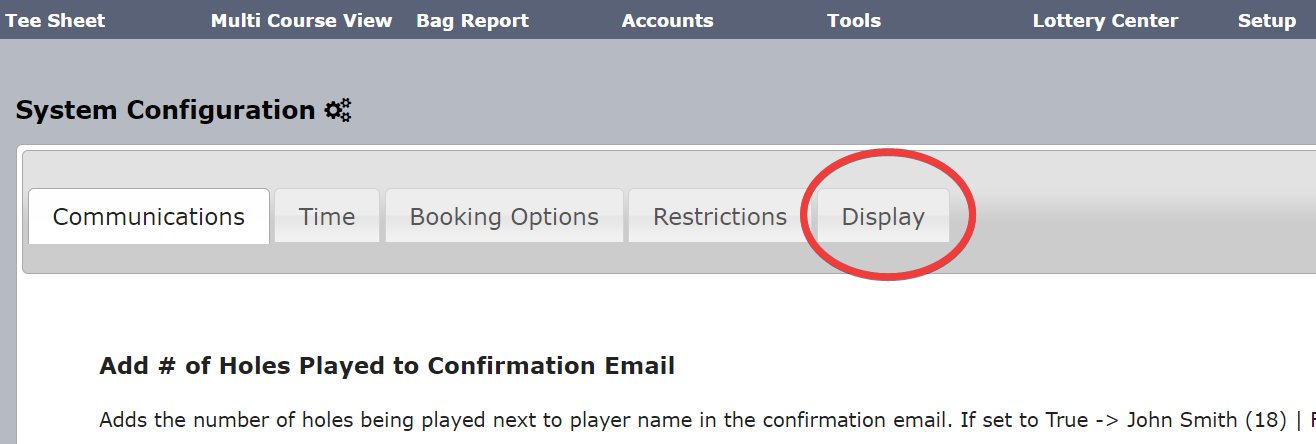Click the gears icon beside System Configuration
Screen dimensions: 1316x444
[x=338, y=110]
